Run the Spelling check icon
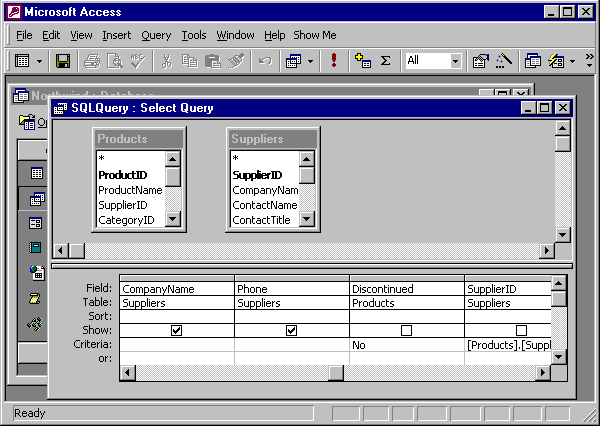Screen dimensions: 600x426 coord(138,61)
